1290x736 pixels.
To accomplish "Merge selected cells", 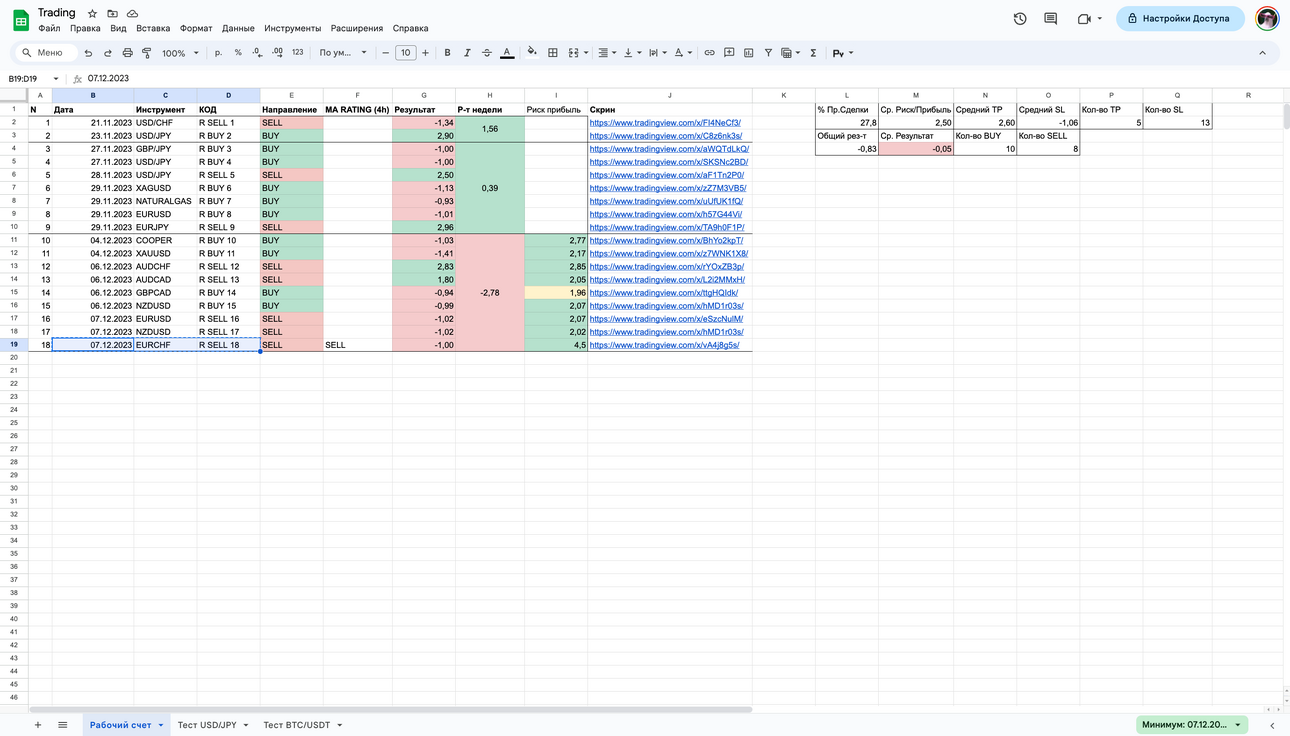I will tap(573, 53).
